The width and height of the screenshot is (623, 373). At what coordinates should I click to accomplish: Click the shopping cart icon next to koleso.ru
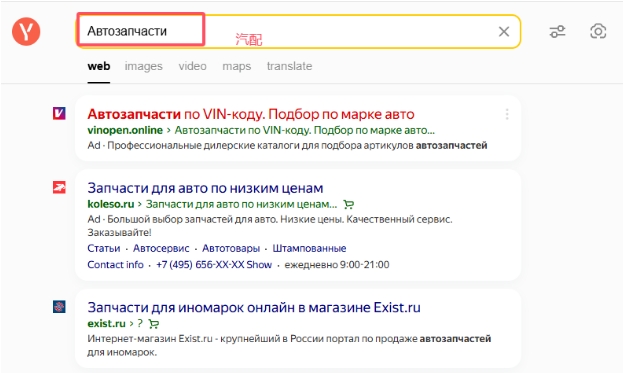click(348, 205)
